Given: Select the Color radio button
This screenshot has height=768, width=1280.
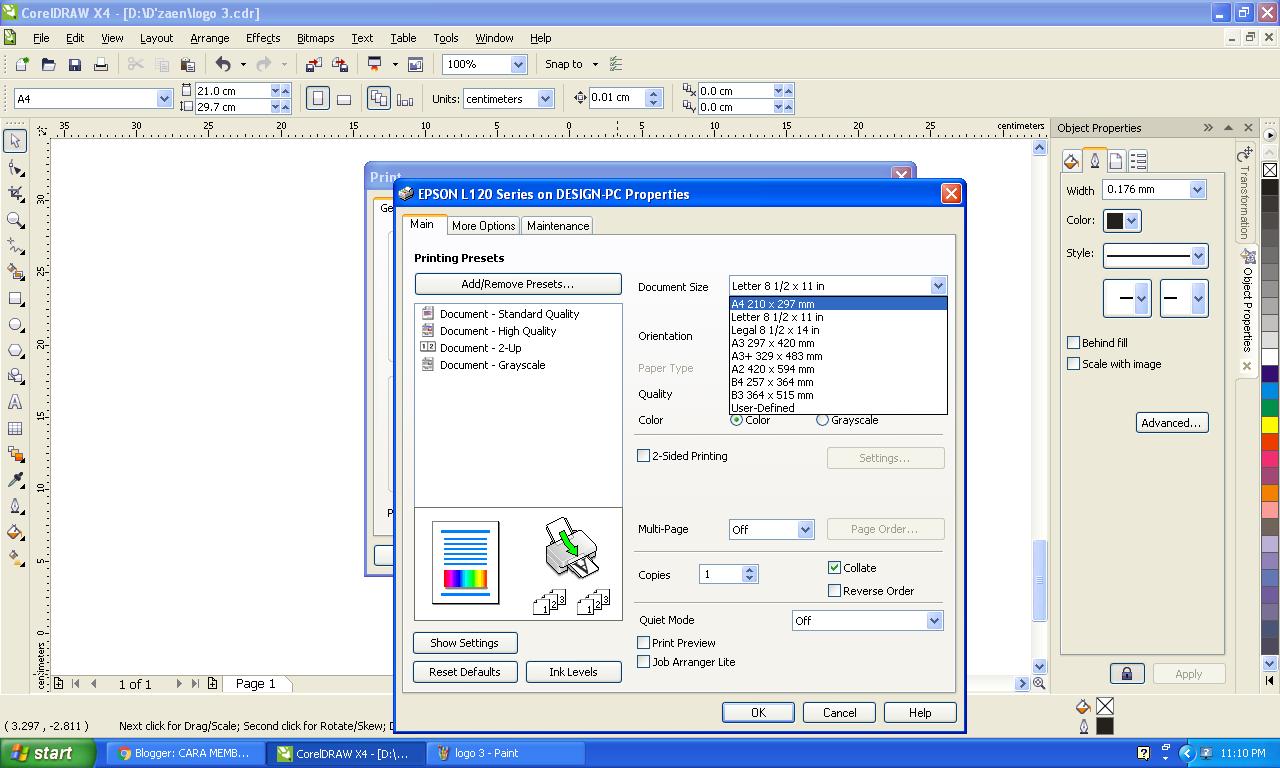Looking at the screenshot, I should tap(737, 420).
